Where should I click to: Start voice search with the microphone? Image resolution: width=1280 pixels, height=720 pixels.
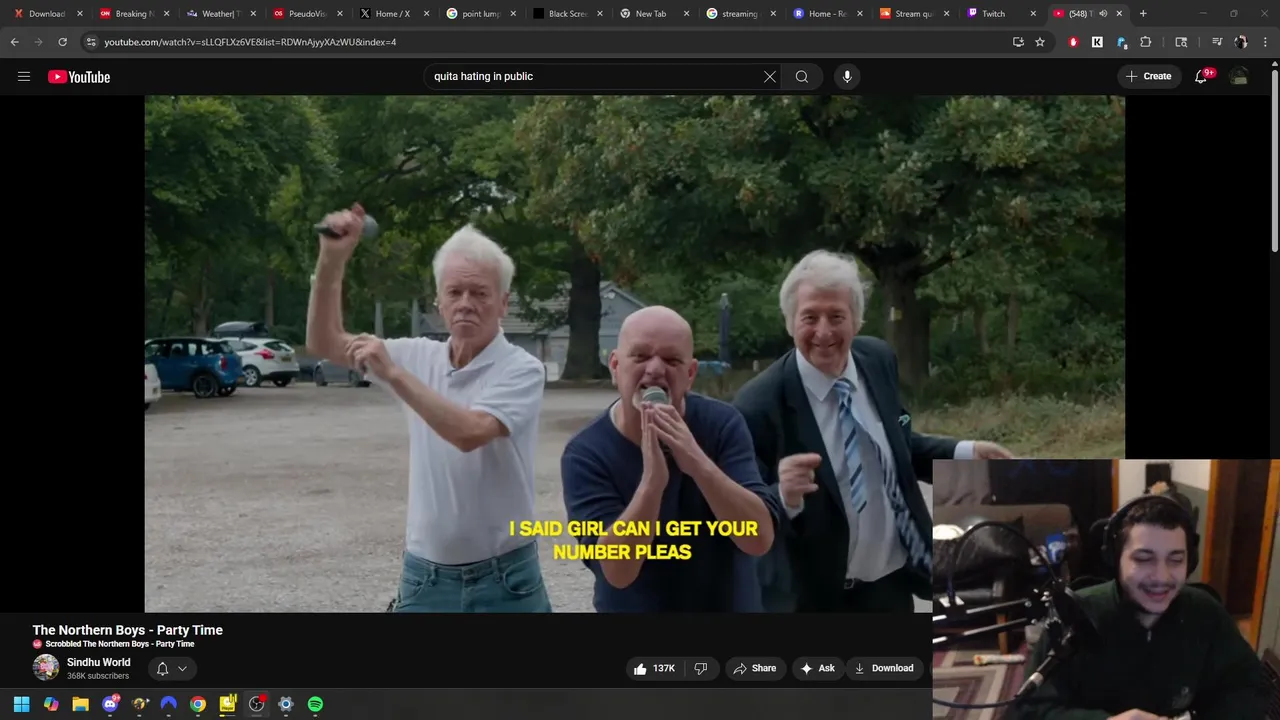pos(847,76)
